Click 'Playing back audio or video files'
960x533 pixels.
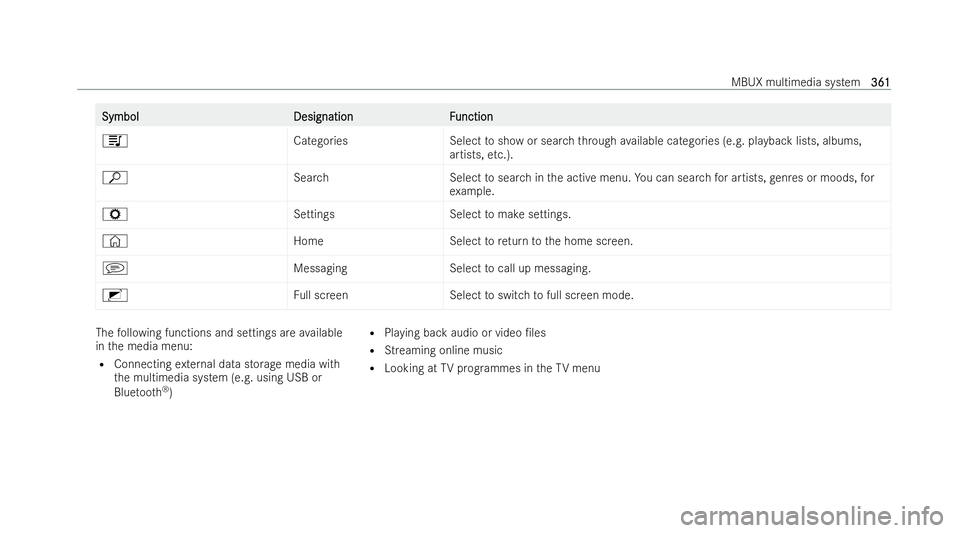[465, 333]
